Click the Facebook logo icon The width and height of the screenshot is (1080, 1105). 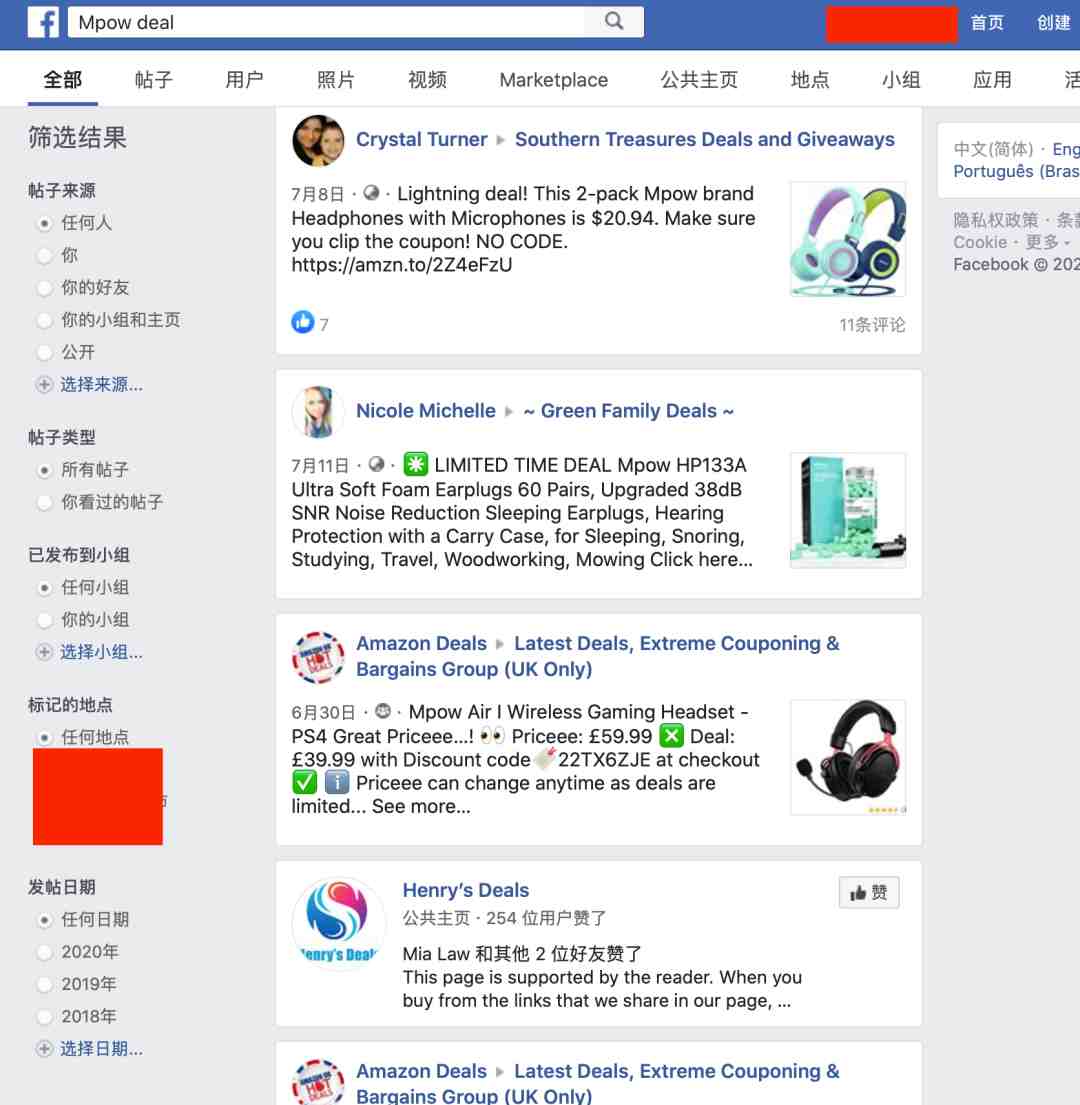(43, 23)
